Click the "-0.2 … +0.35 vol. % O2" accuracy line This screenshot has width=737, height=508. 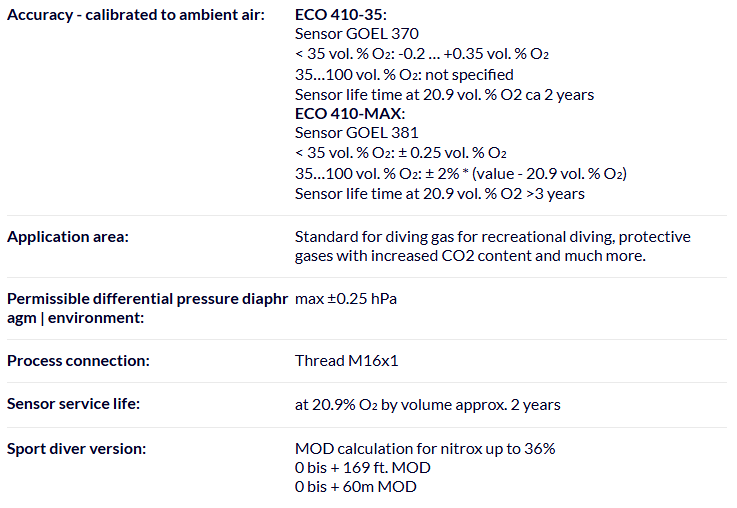pyautogui.click(x=421, y=55)
